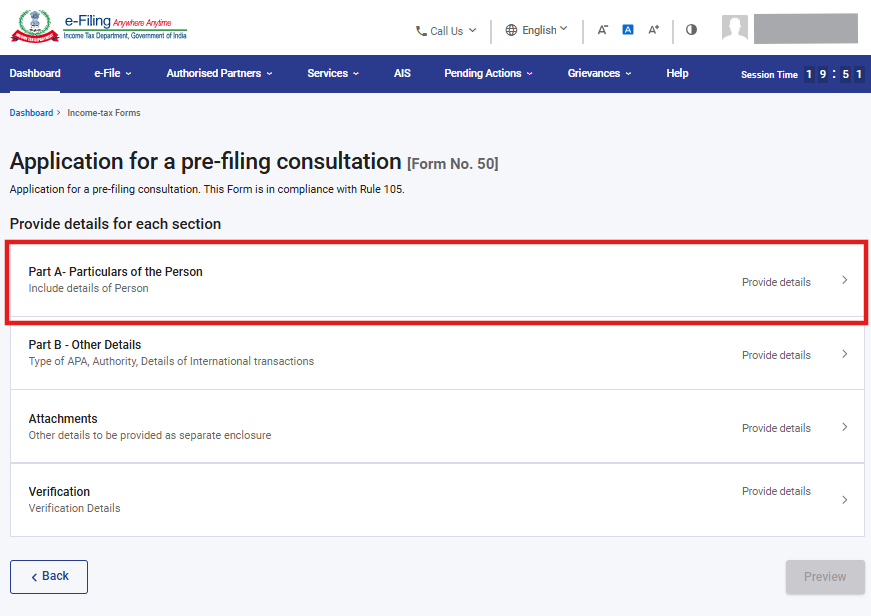Open the Part B Other Details chevron
The width and height of the screenshot is (871, 616).
(844, 354)
